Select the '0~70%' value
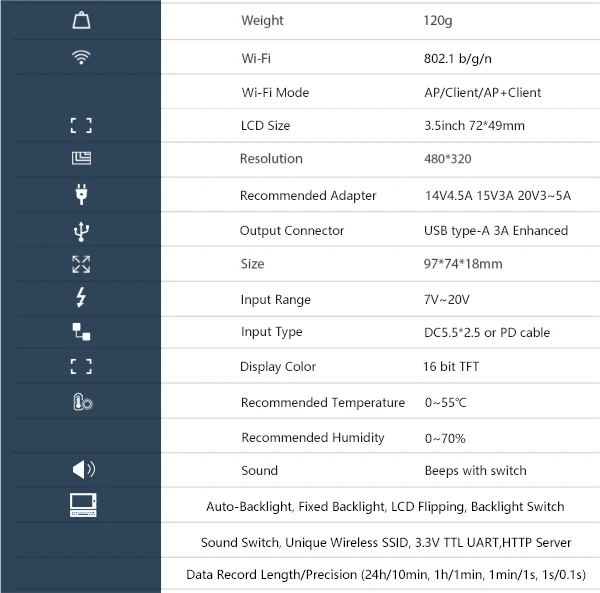Viewport: 600px width, 593px height. point(445,438)
